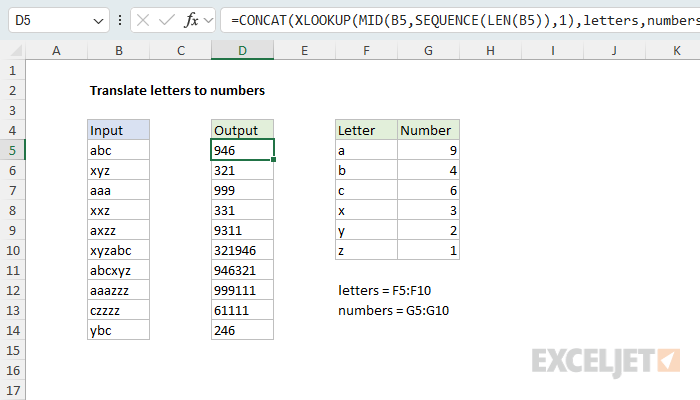This screenshot has width=700, height=400.
Task: Select Letter cell containing y
Action: tap(367, 230)
